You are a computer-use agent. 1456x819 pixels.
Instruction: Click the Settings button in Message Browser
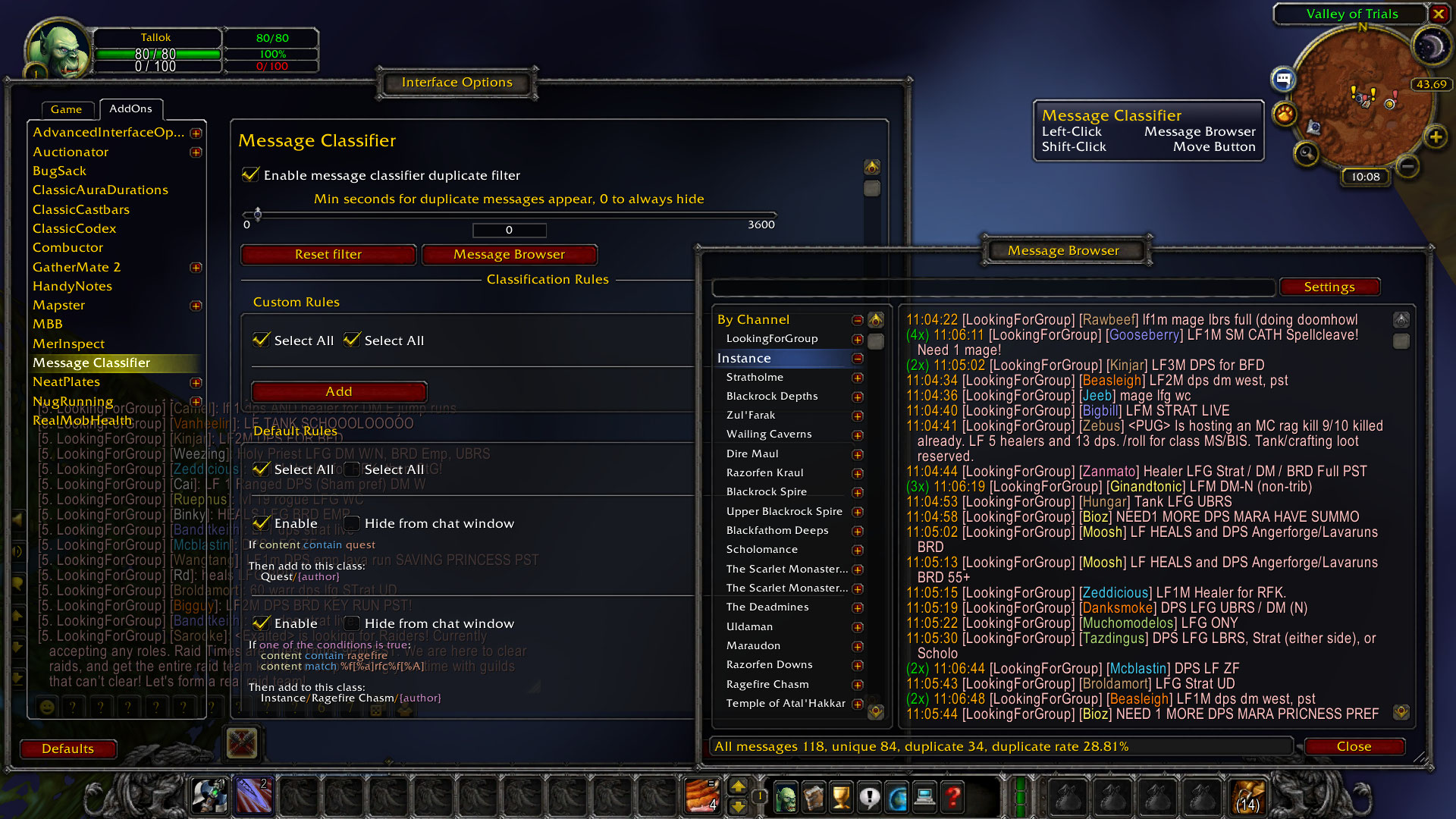point(1328,287)
